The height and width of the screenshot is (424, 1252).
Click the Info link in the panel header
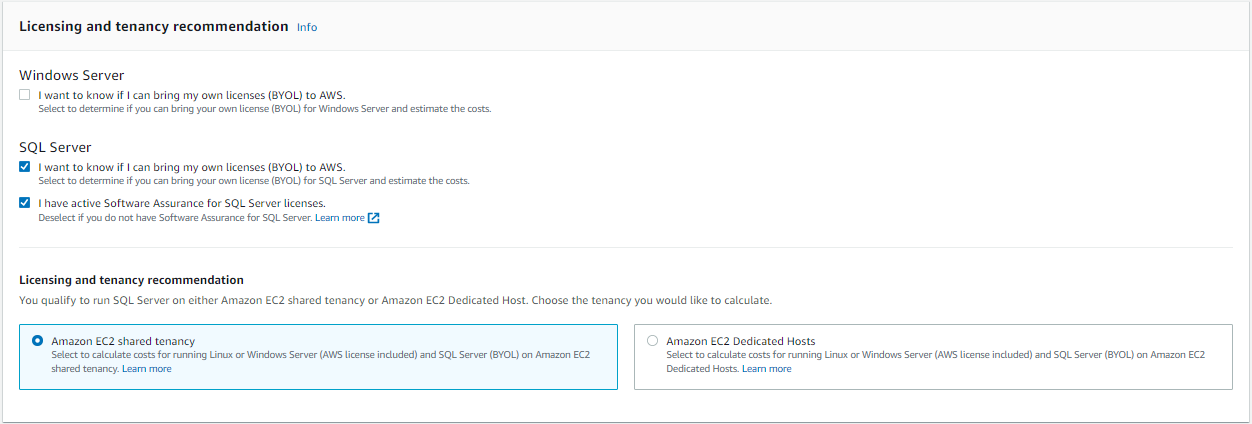[x=307, y=27]
